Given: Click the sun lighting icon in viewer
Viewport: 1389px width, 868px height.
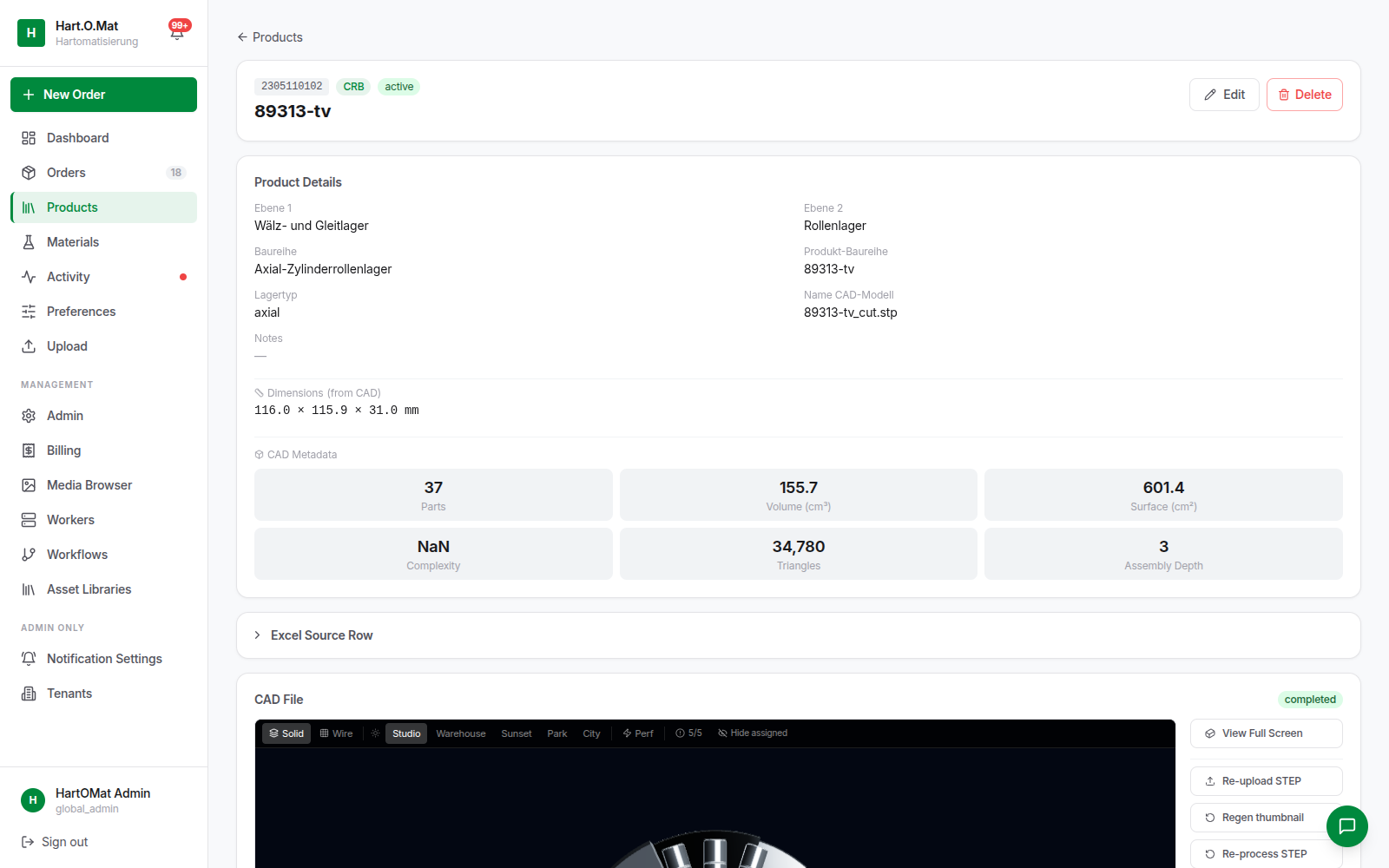Looking at the screenshot, I should click(x=375, y=733).
